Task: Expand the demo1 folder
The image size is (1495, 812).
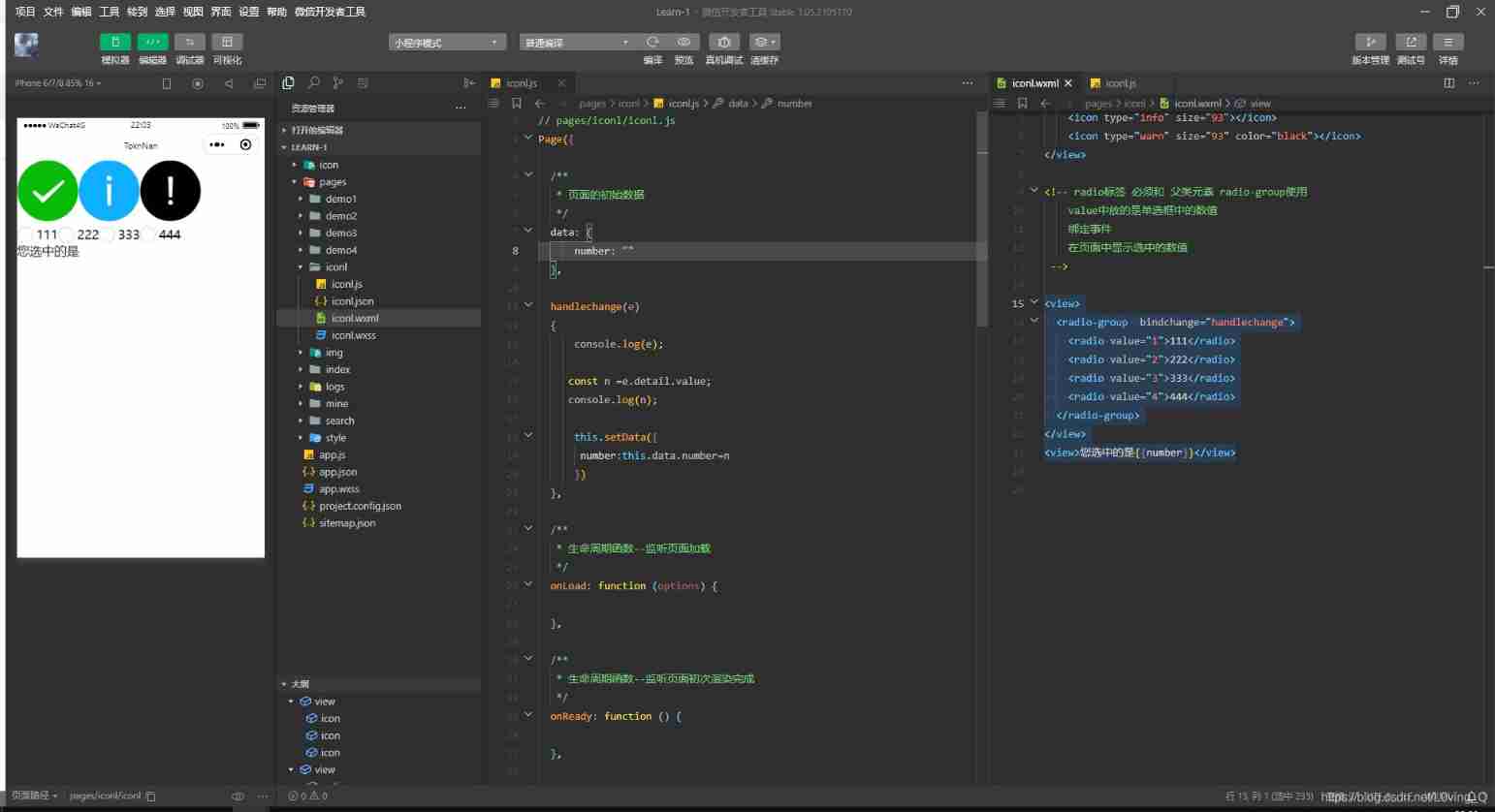Action: coord(301,199)
